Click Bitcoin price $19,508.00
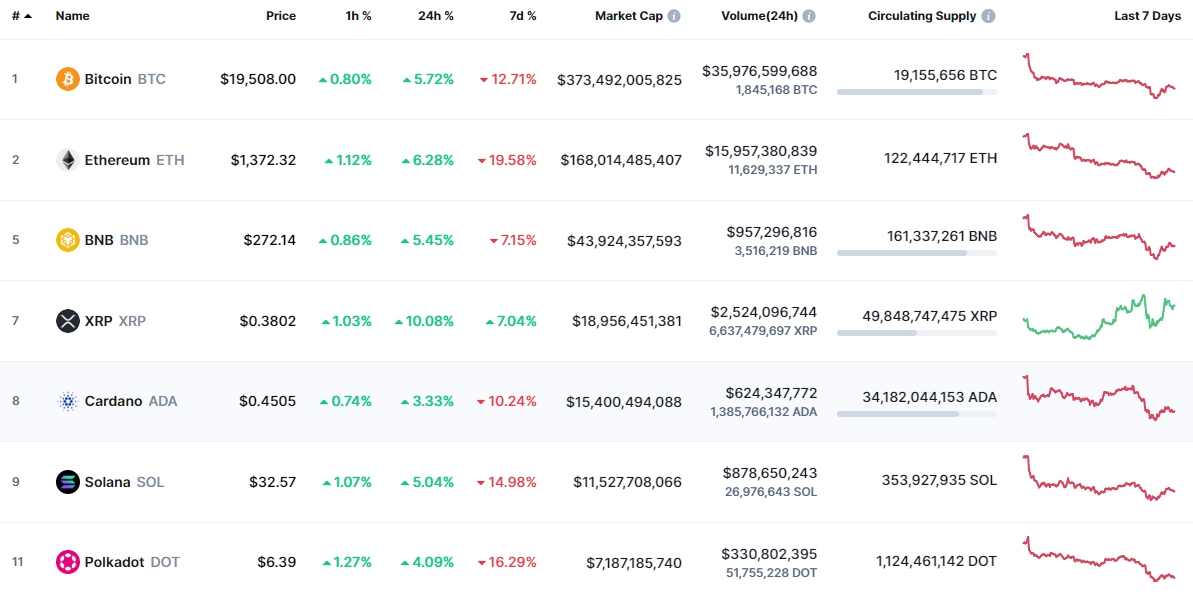The image size is (1193, 600). [258, 79]
